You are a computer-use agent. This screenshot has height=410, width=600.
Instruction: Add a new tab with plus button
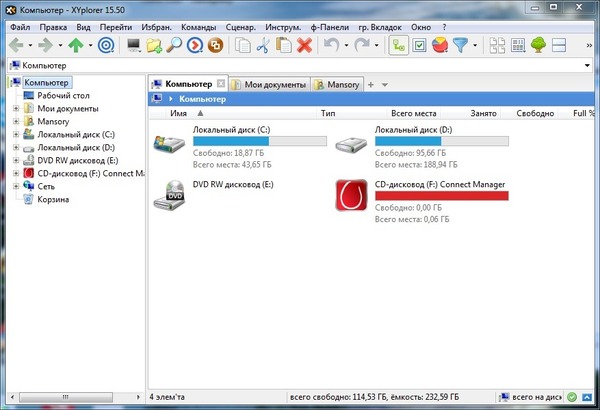point(371,85)
